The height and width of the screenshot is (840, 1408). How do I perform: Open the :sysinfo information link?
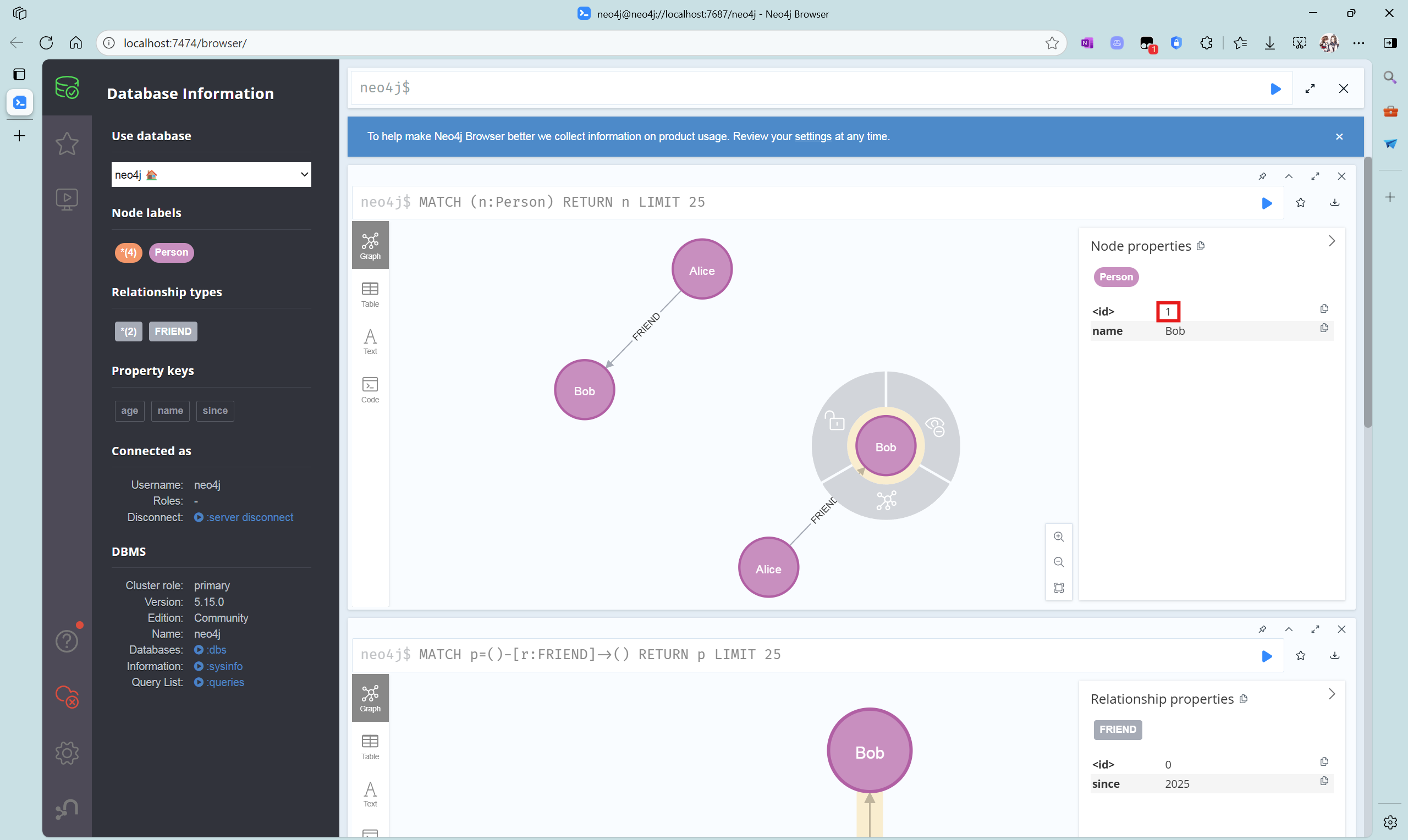click(x=218, y=666)
